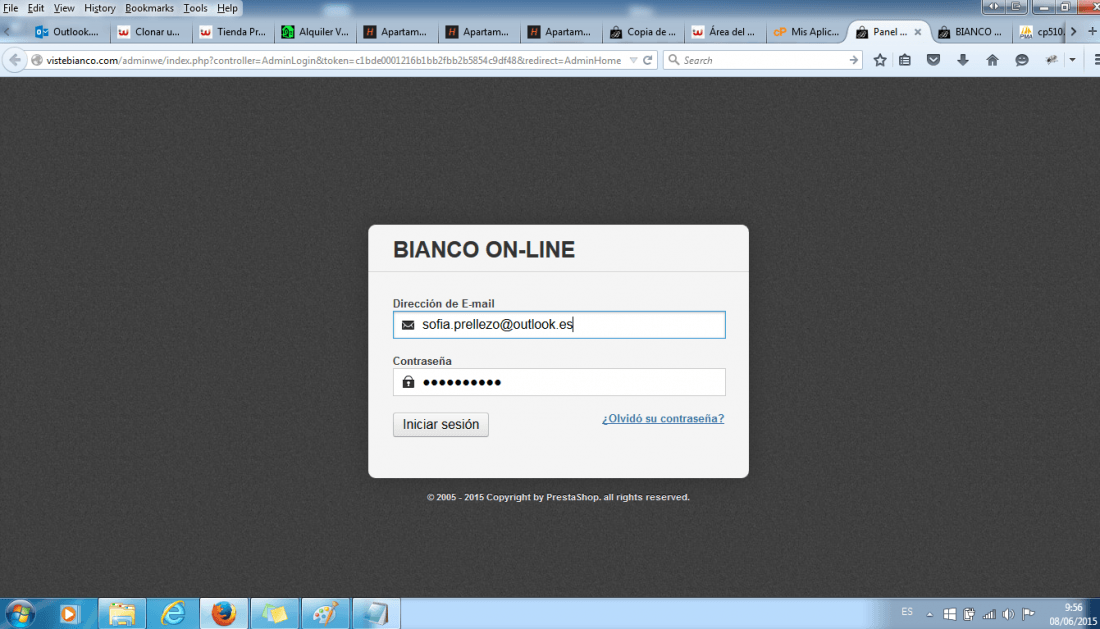The image size is (1100, 629).
Task: Switch to the cp510 tab
Action: pos(1041,32)
